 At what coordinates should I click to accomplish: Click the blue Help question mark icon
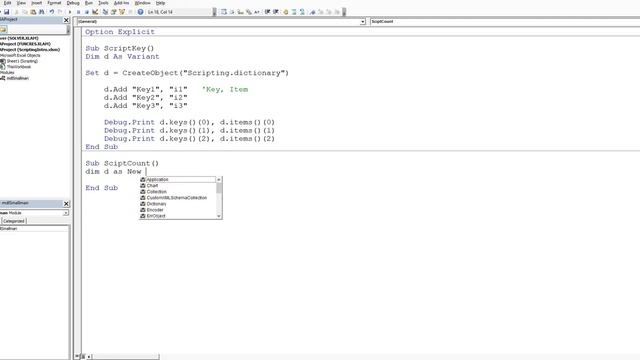click(140, 12)
